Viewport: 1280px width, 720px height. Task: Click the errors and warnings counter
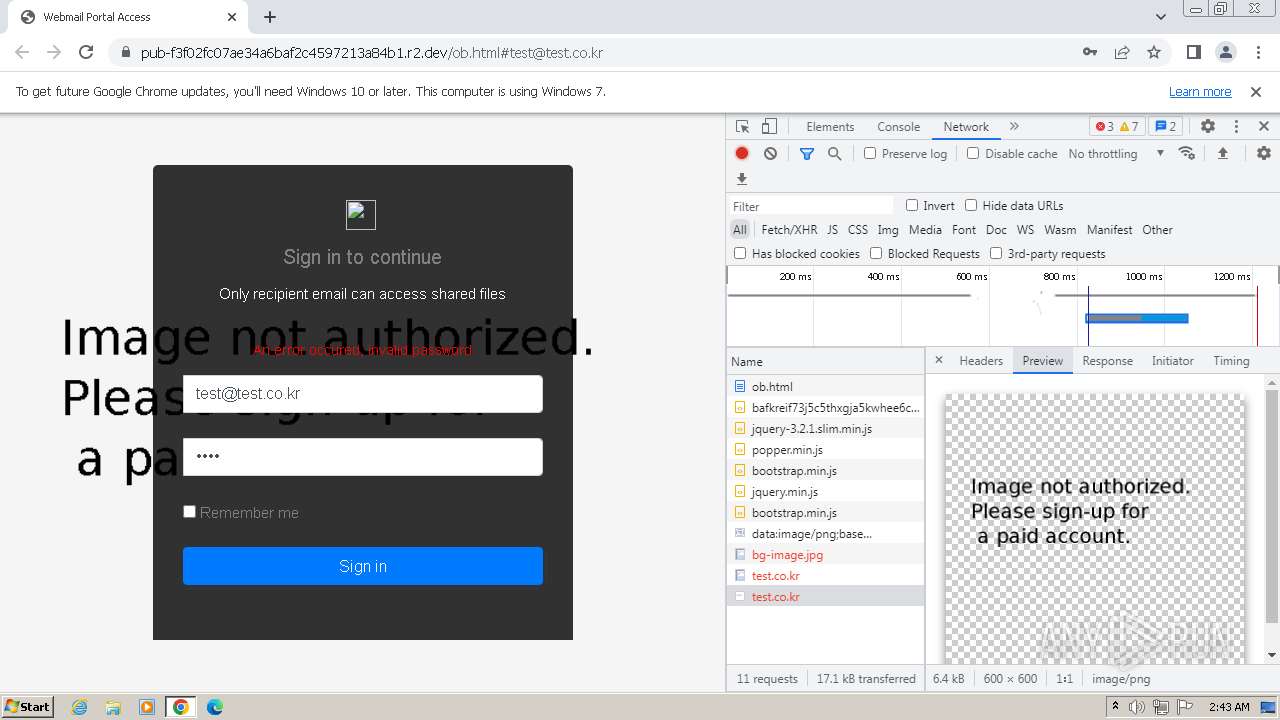pyautogui.click(x=1116, y=127)
